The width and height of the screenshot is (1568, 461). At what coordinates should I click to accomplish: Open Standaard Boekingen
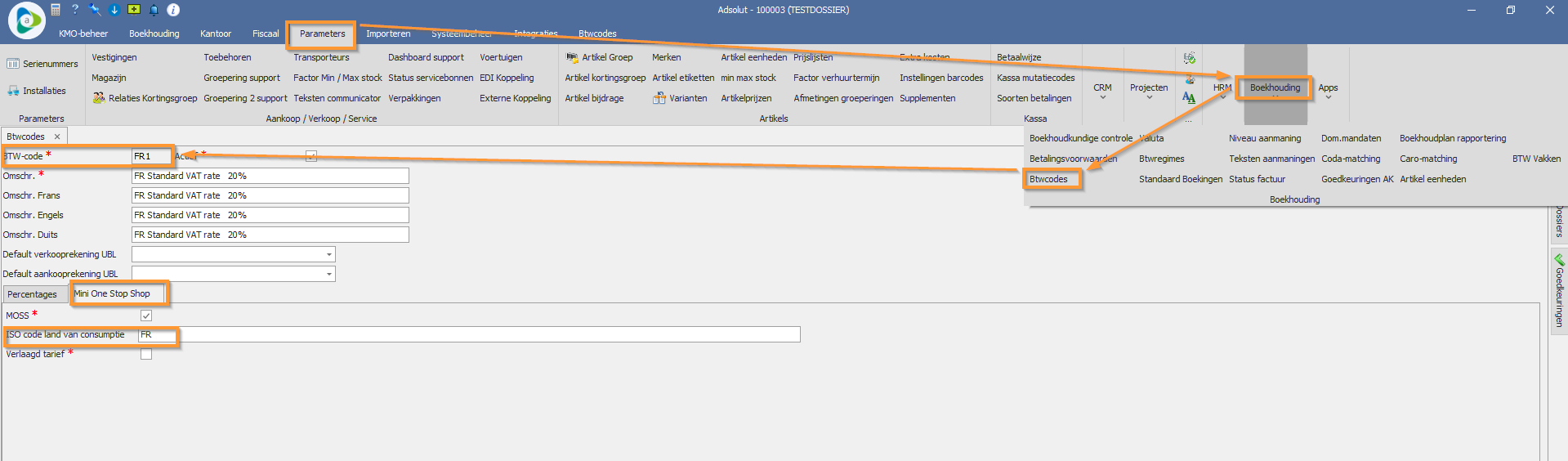point(1181,179)
